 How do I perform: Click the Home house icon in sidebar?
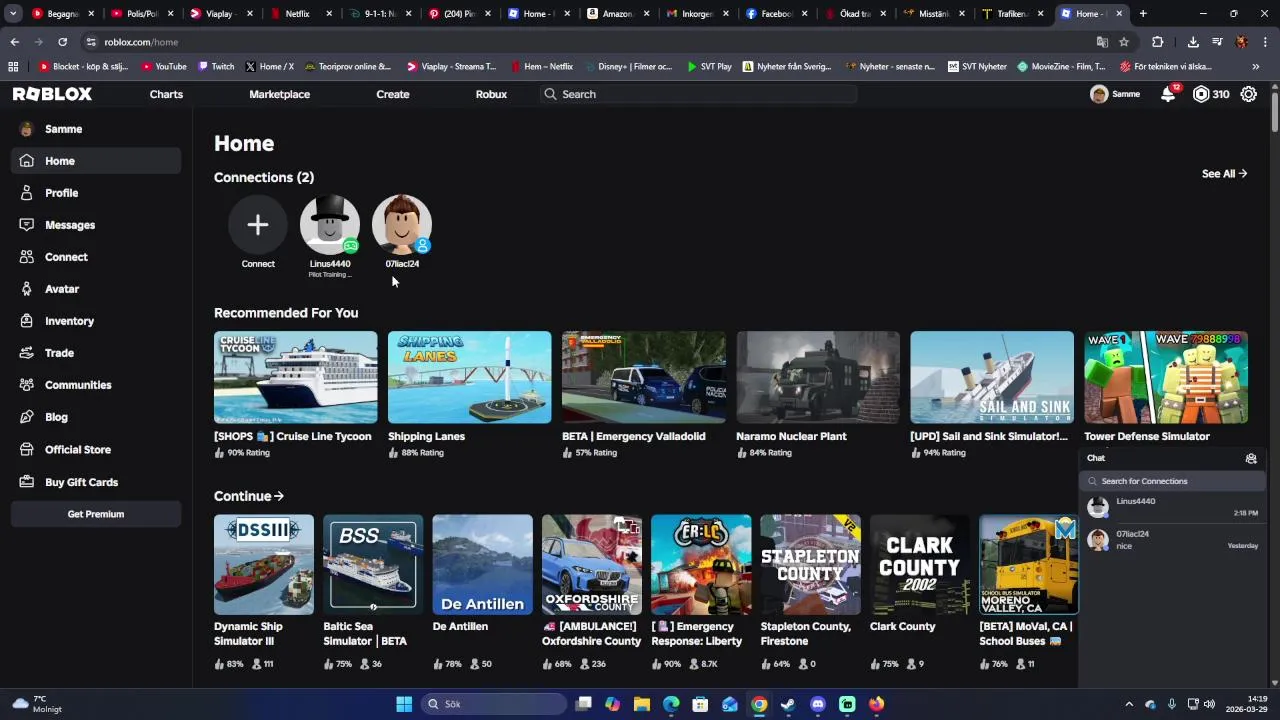26,161
